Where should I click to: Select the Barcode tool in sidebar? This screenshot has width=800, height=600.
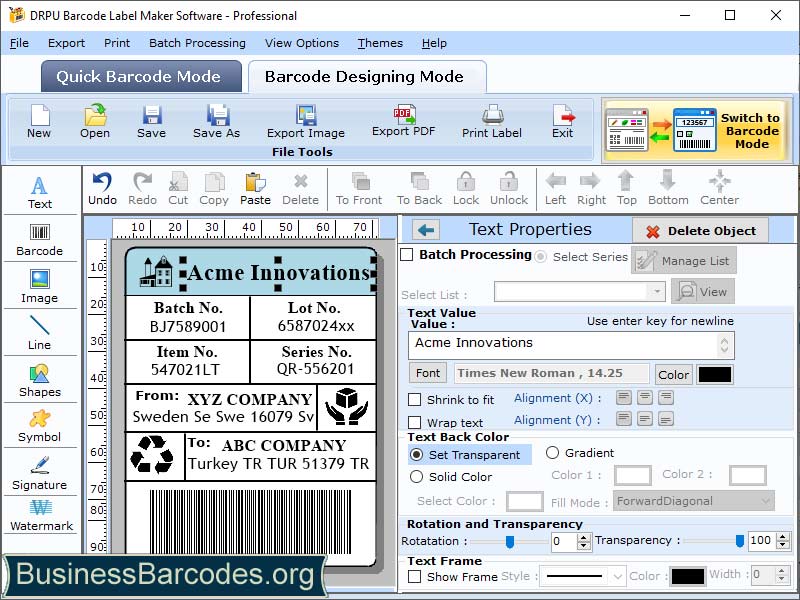[40, 240]
